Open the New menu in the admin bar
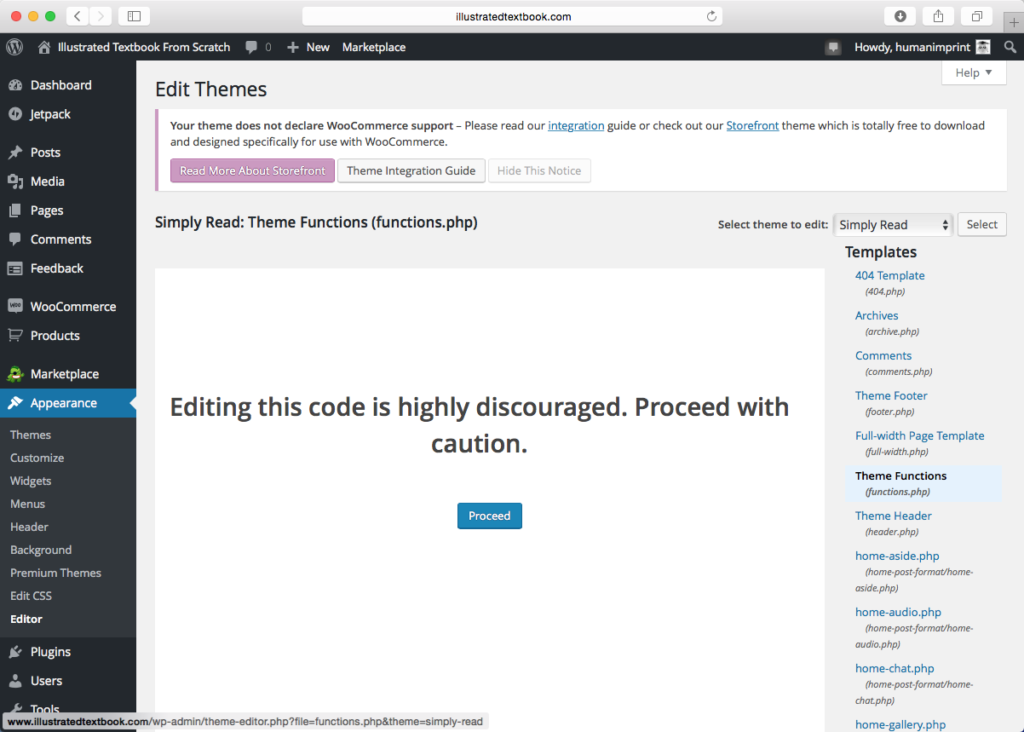Viewport: 1024px width, 732px height. [x=308, y=46]
